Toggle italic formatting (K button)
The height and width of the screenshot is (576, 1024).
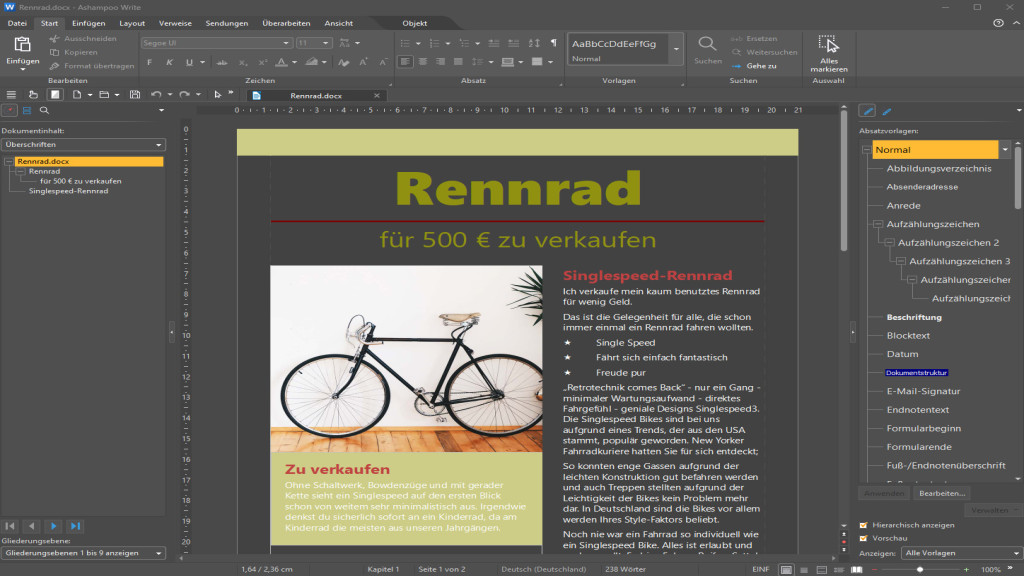coord(168,62)
